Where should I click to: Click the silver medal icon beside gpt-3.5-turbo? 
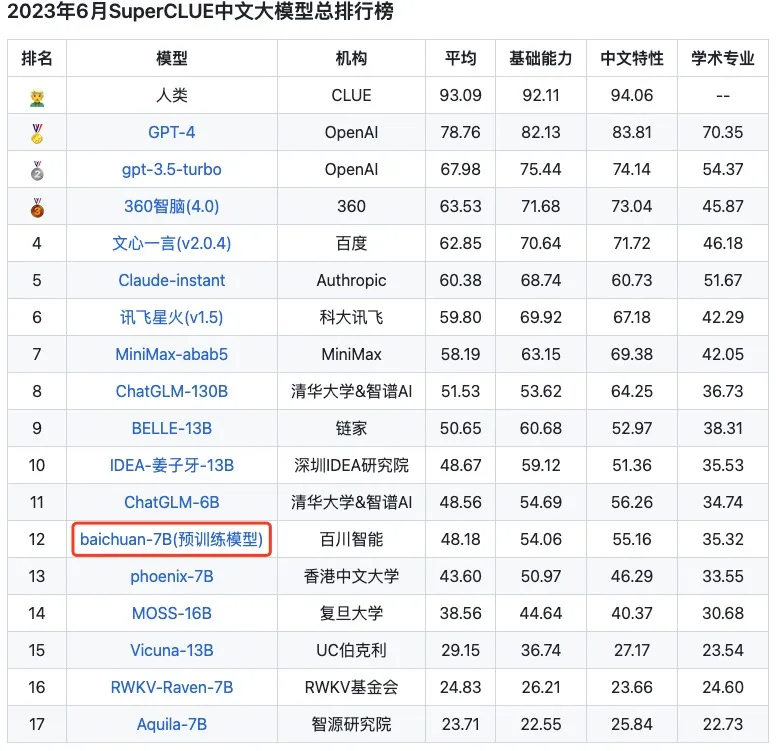pos(37,170)
